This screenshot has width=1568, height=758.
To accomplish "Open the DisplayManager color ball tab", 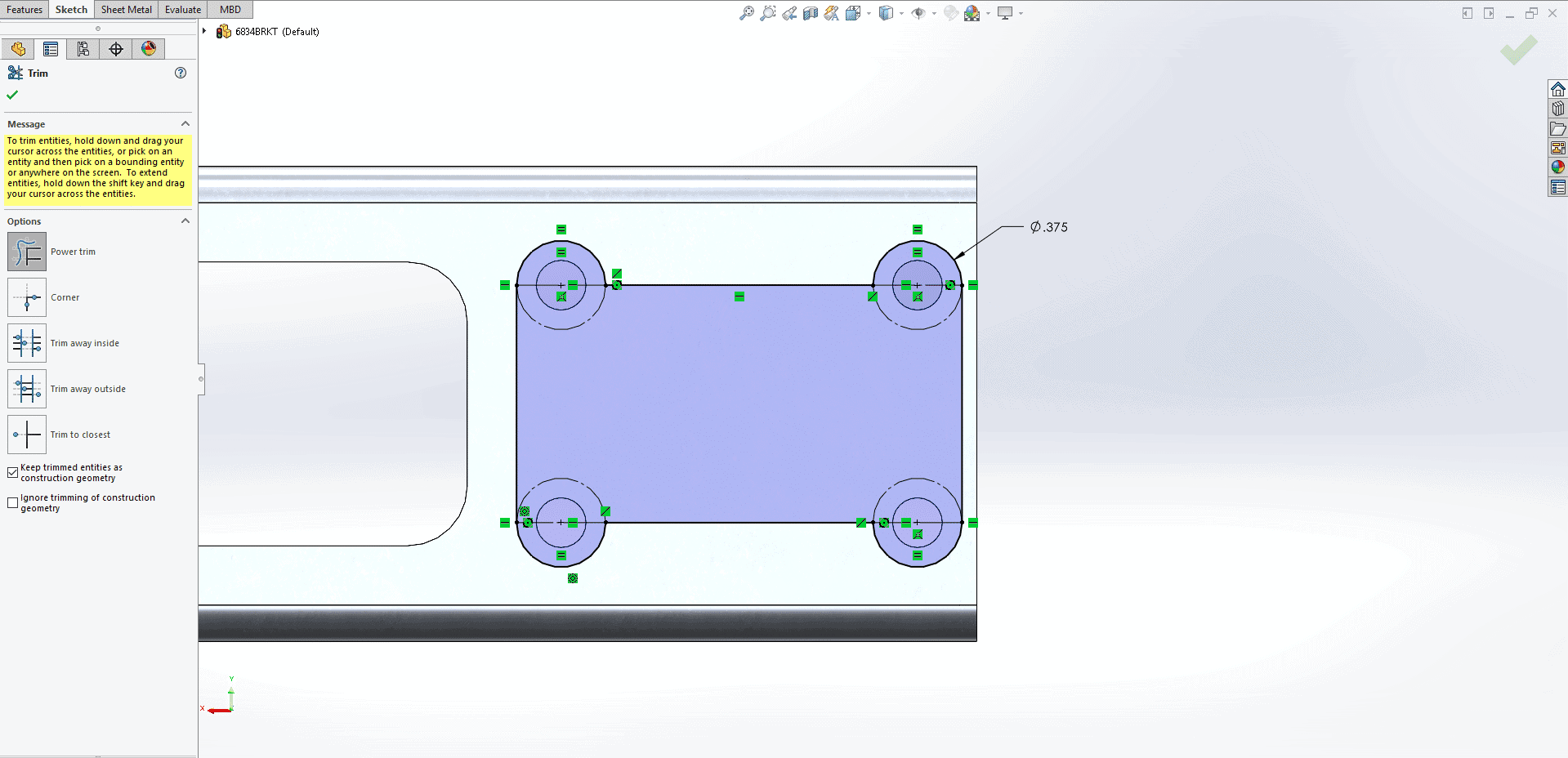I will (x=149, y=49).
